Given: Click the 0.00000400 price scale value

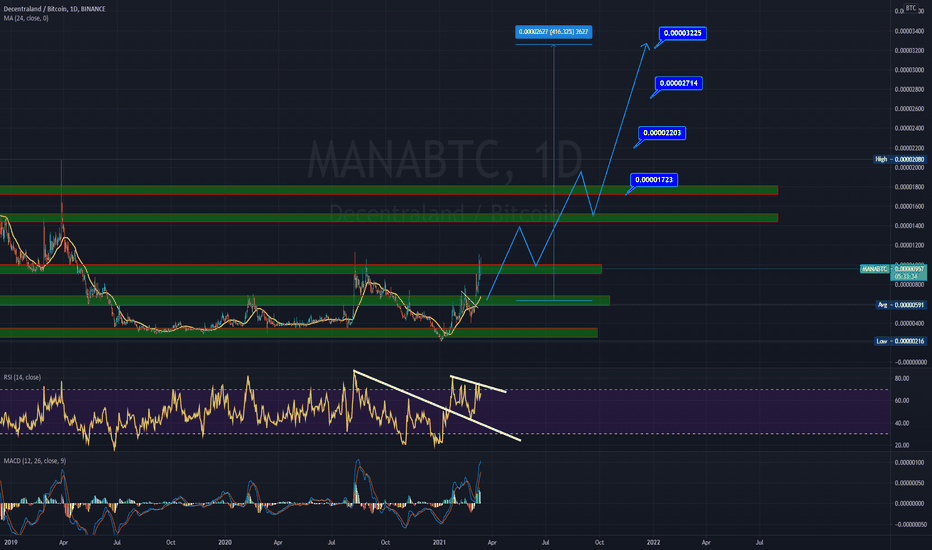Looking at the screenshot, I should pos(909,324).
